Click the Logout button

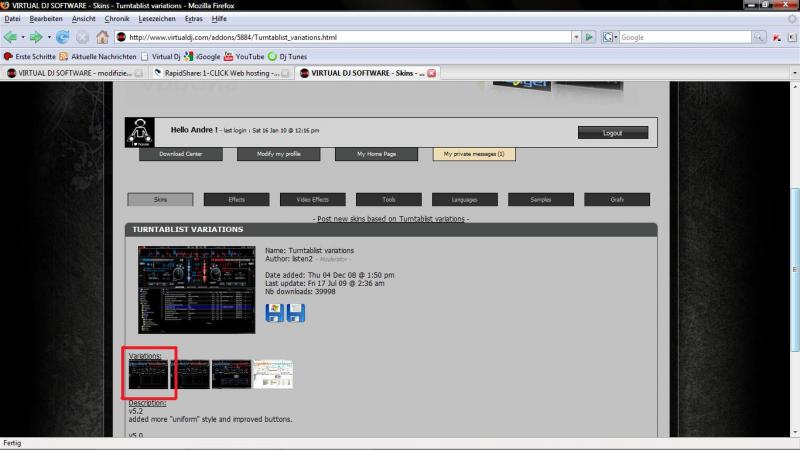[x=613, y=133]
